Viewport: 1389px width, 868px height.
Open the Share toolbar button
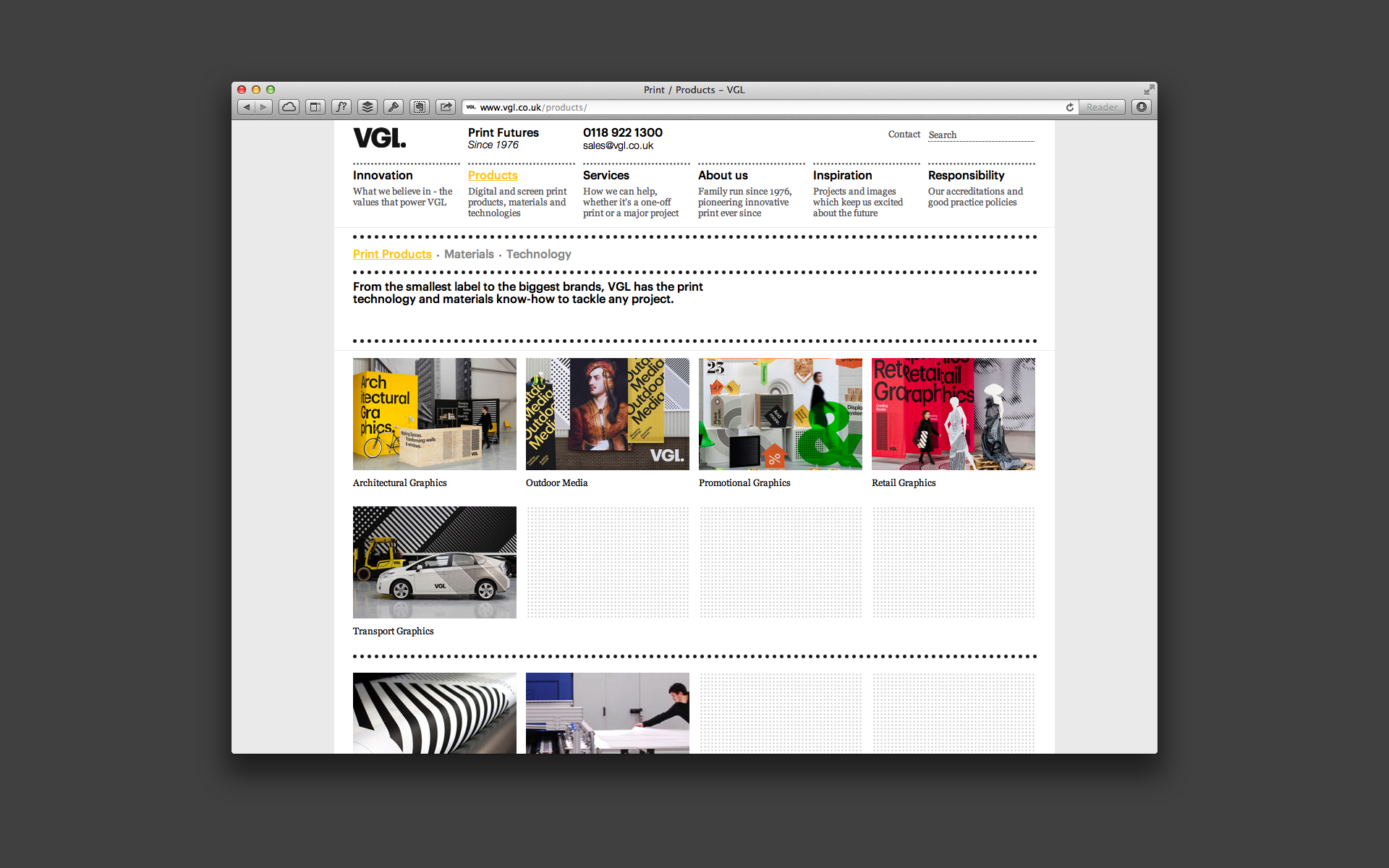(x=446, y=107)
